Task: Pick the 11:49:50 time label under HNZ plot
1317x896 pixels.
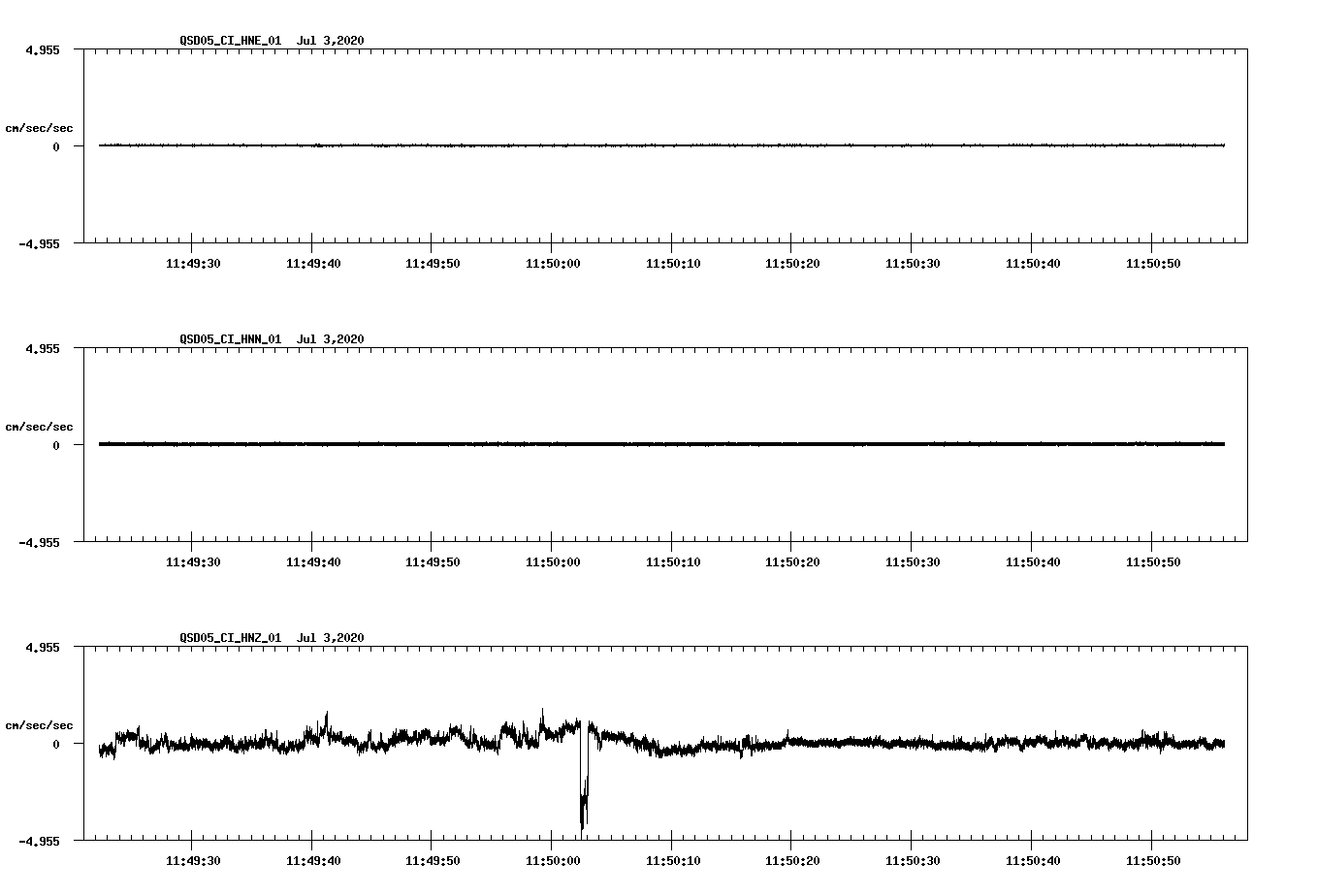Action: click(x=433, y=861)
